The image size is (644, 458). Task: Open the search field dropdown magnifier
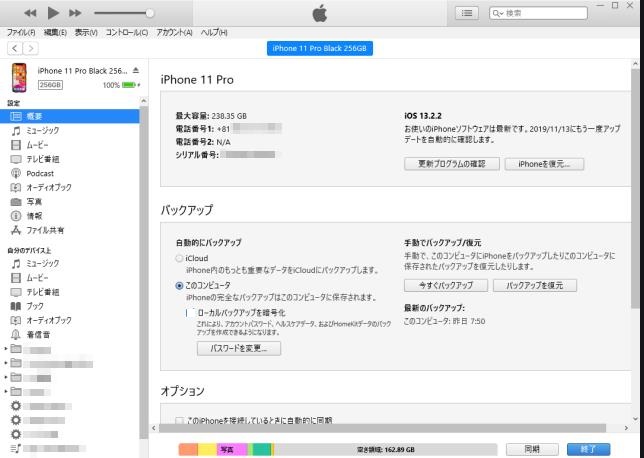498,13
